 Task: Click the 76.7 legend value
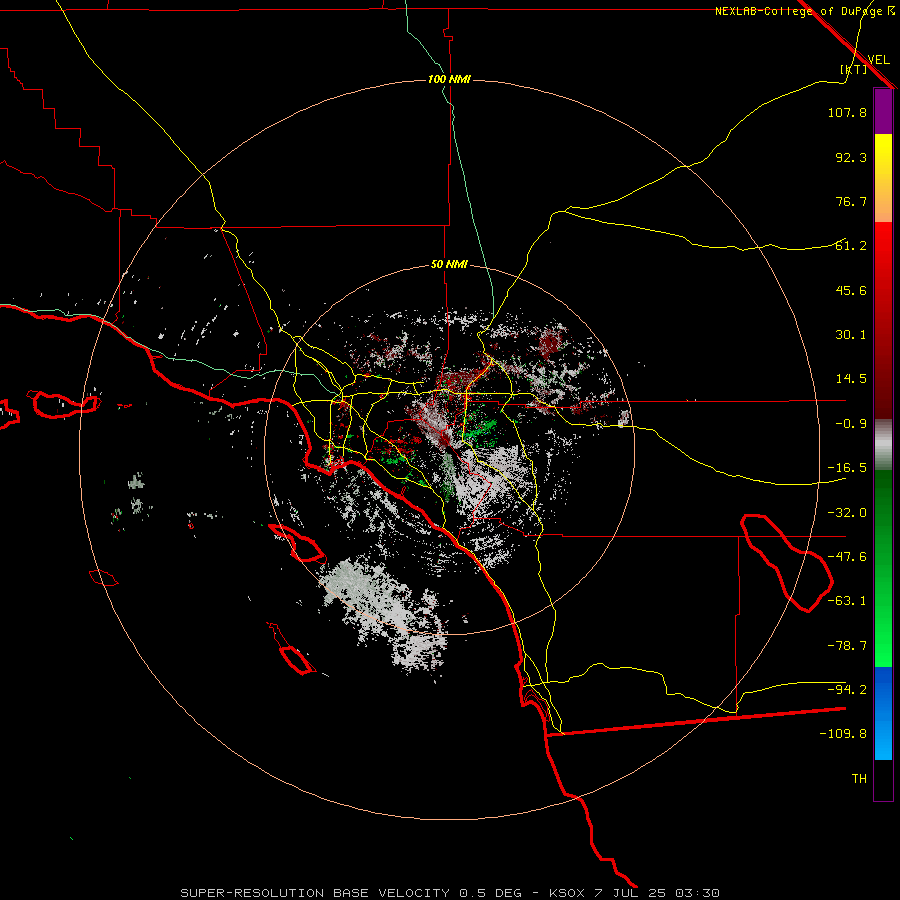click(851, 201)
